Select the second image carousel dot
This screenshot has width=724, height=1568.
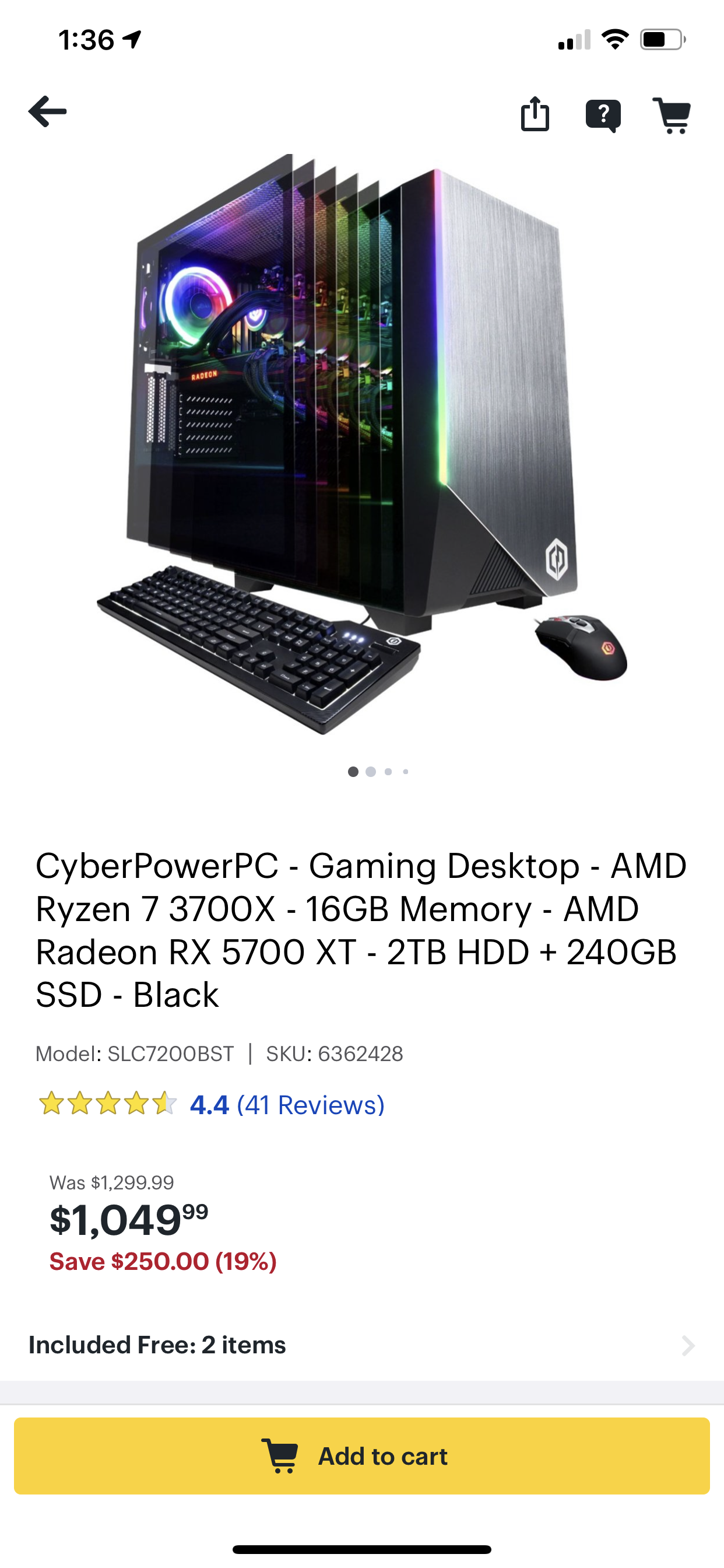coord(371,772)
